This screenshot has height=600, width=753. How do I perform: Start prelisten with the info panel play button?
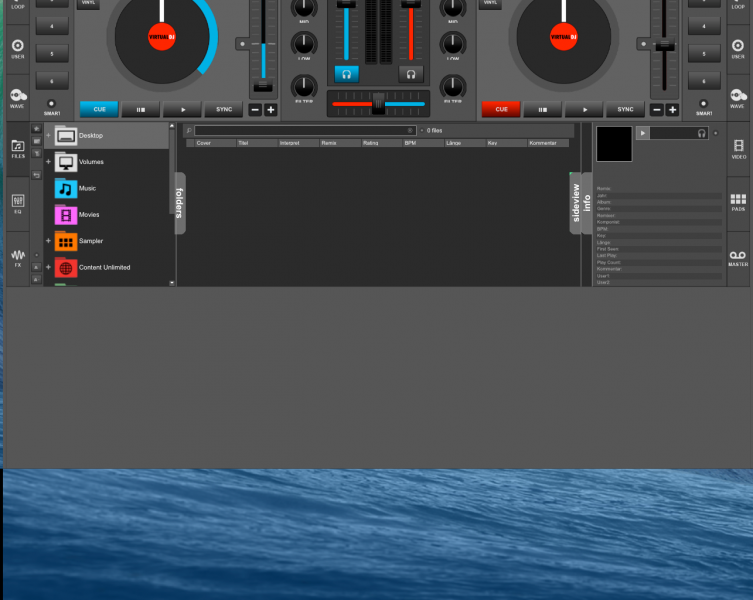coord(643,133)
